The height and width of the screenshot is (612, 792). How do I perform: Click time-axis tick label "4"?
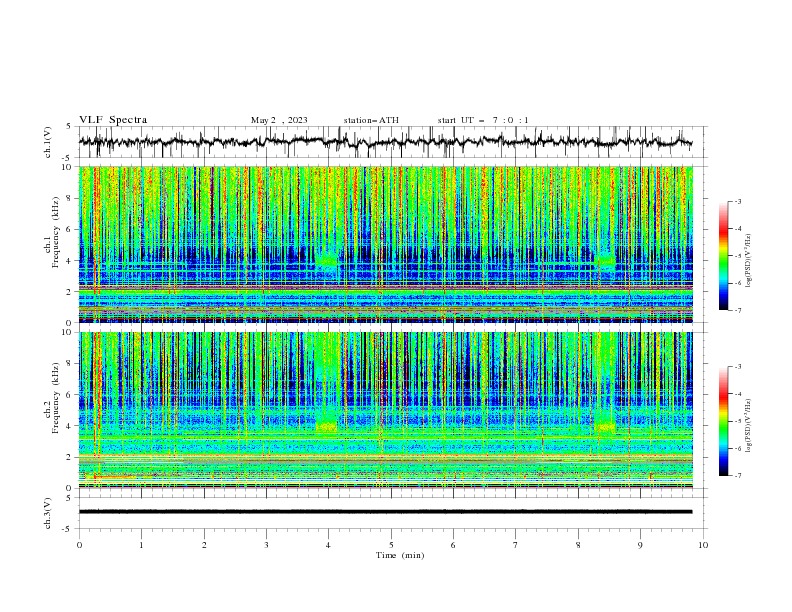(328, 545)
